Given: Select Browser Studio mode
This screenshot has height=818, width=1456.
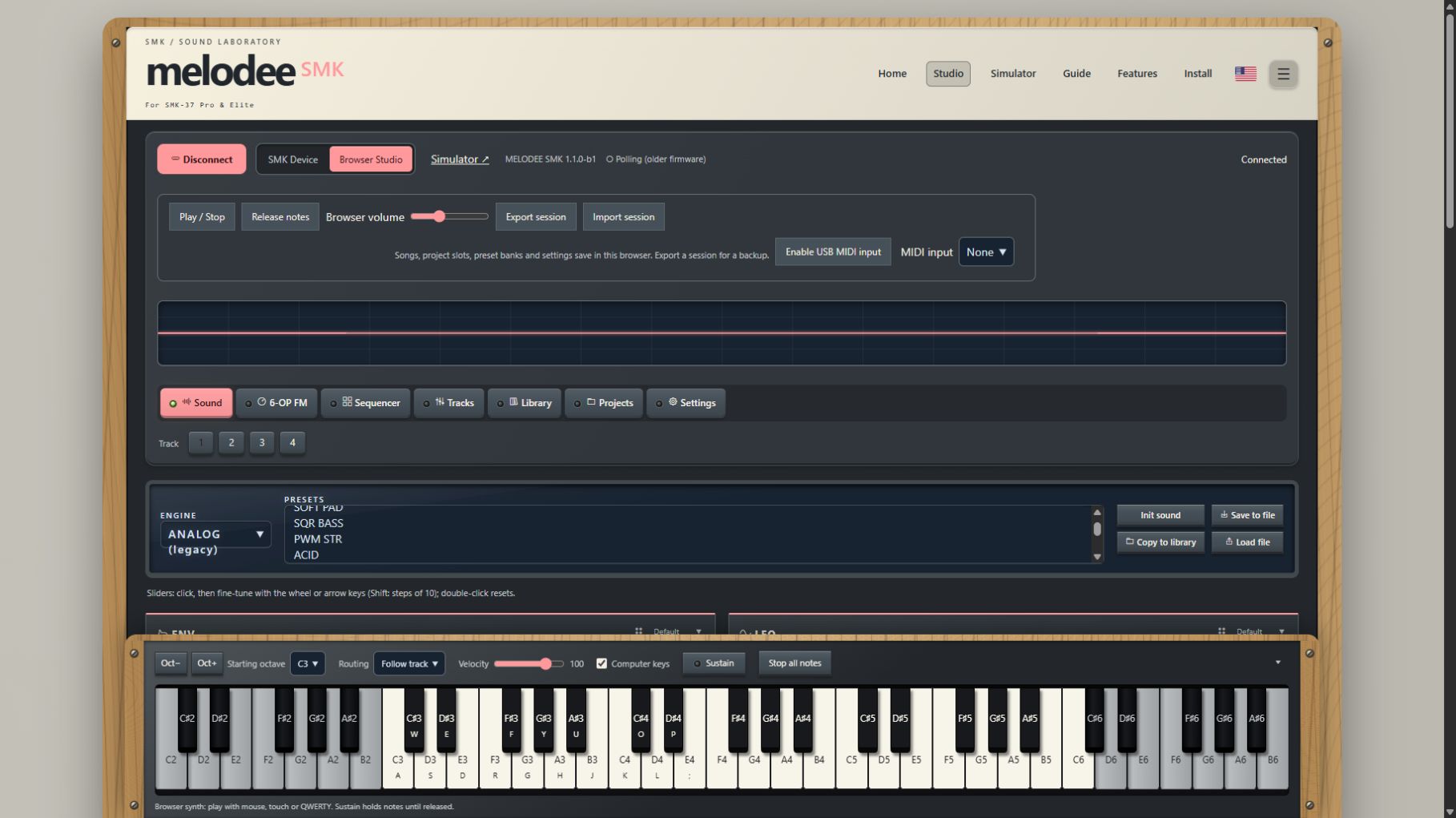Looking at the screenshot, I should click(371, 159).
